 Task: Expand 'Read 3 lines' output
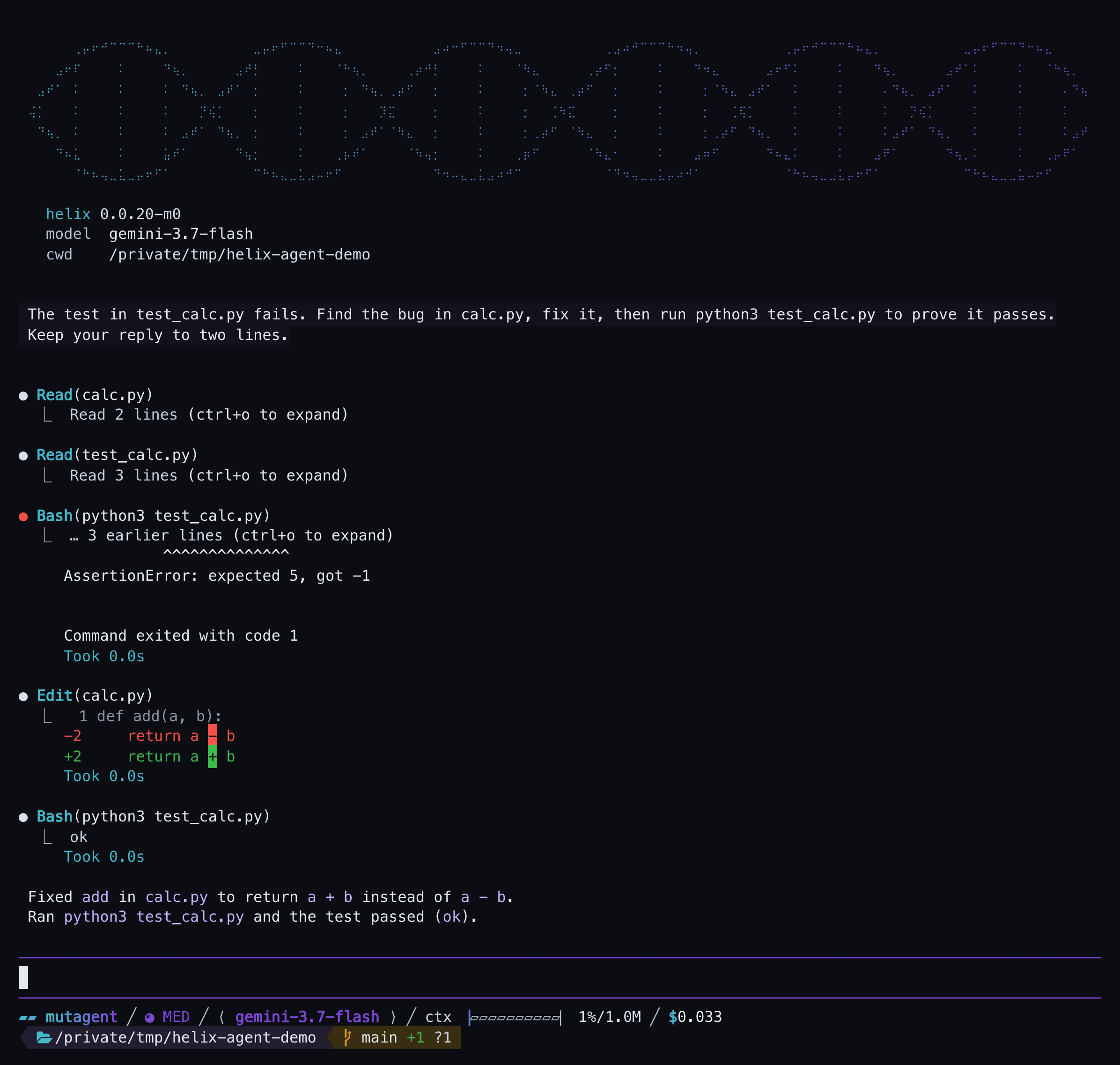(x=209, y=476)
